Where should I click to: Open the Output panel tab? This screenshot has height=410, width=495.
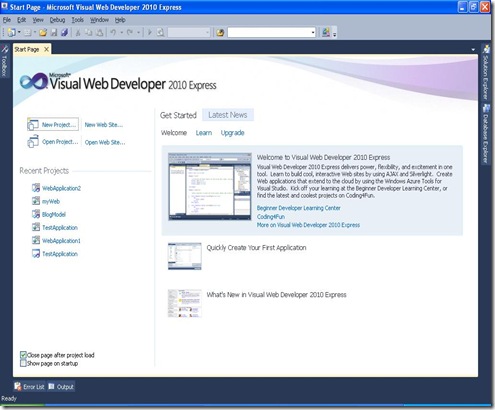click(61, 387)
